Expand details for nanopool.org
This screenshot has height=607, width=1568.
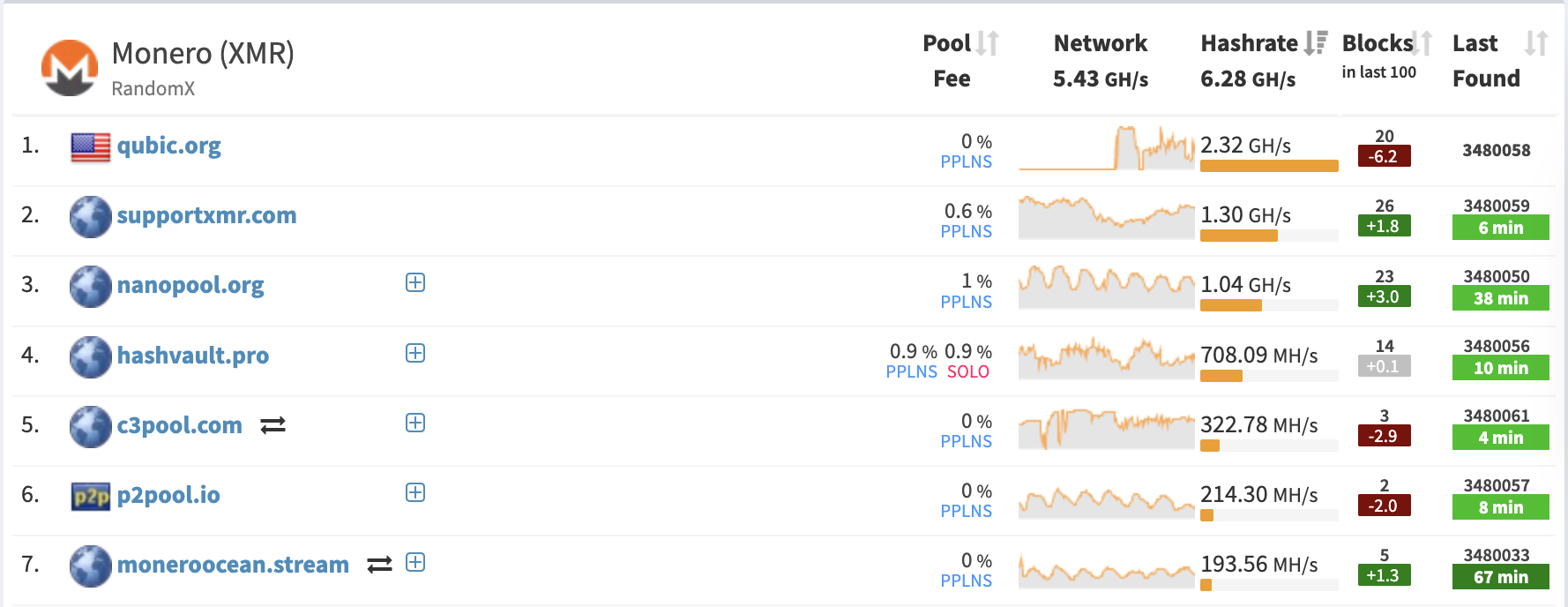point(414,282)
